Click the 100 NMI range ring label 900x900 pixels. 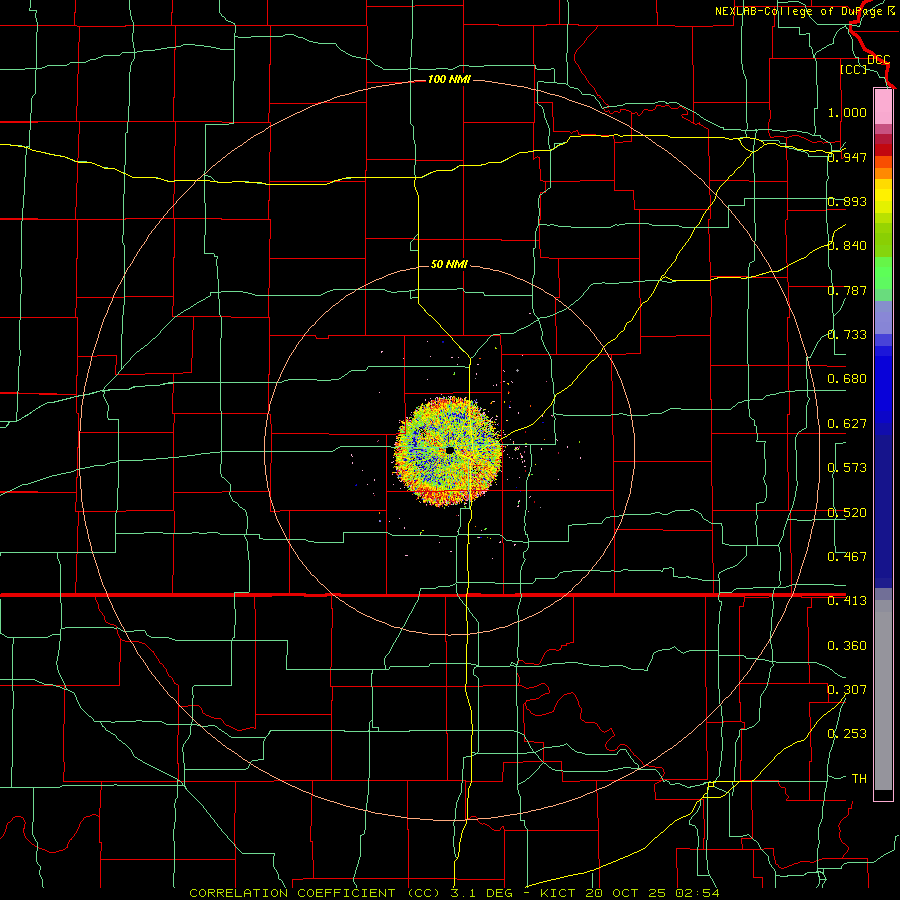tap(449, 79)
